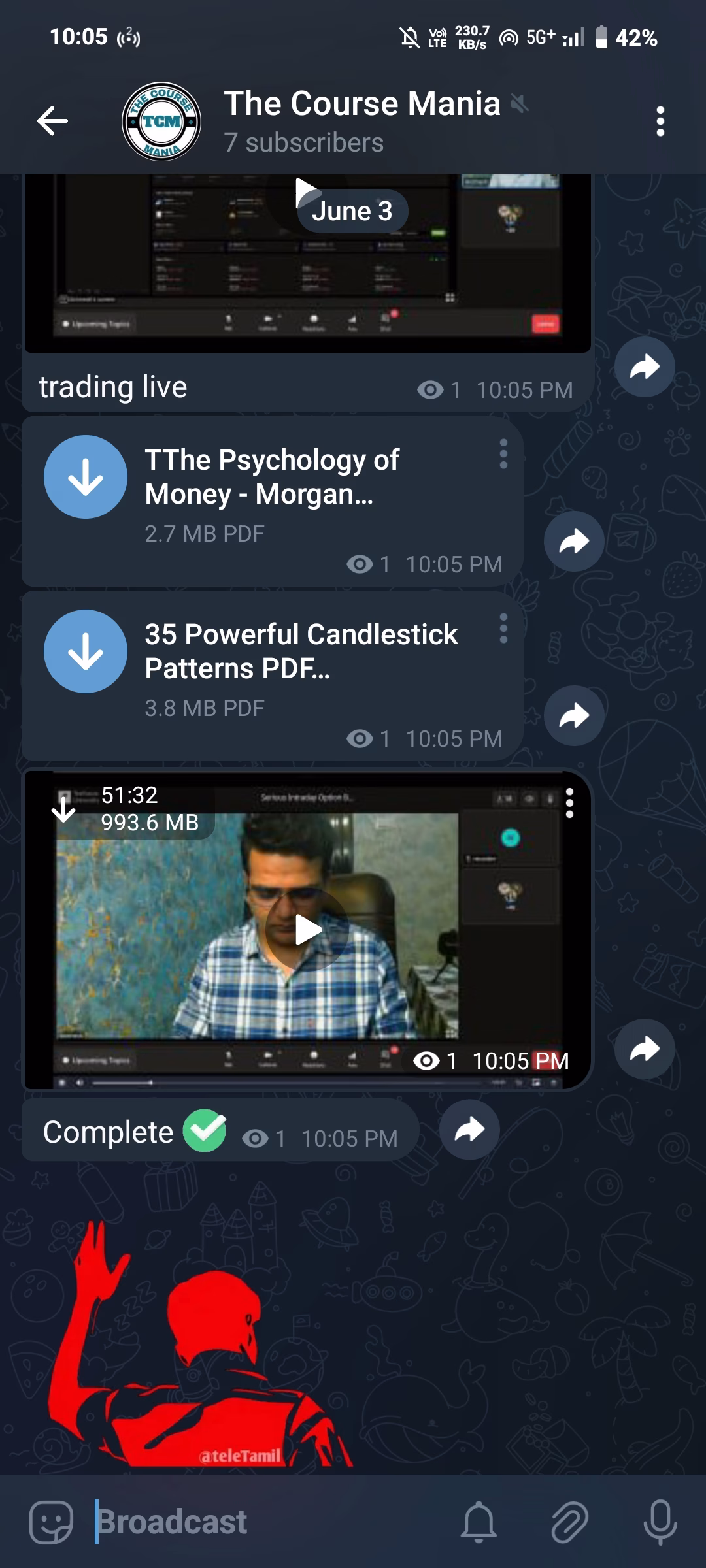
Task: Forward the Candlestick Patterns PDF message
Action: coord(574,716)
